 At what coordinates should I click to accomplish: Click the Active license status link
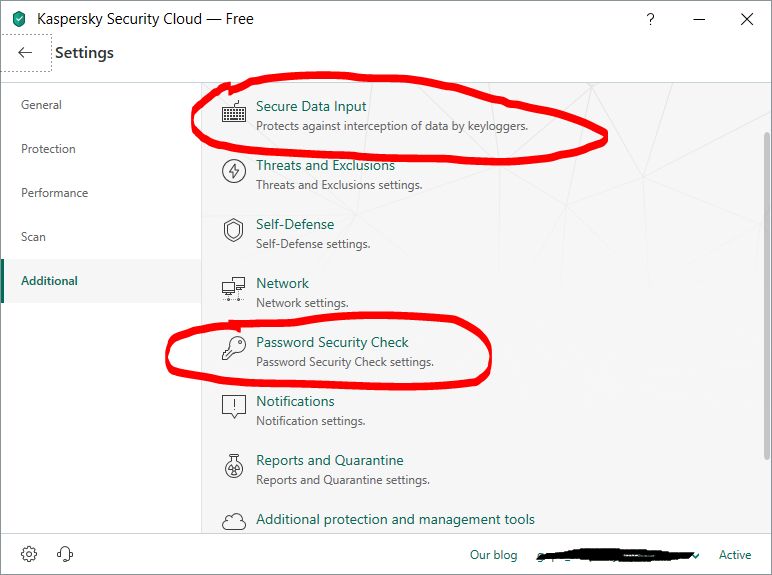[x=735, y=555]
